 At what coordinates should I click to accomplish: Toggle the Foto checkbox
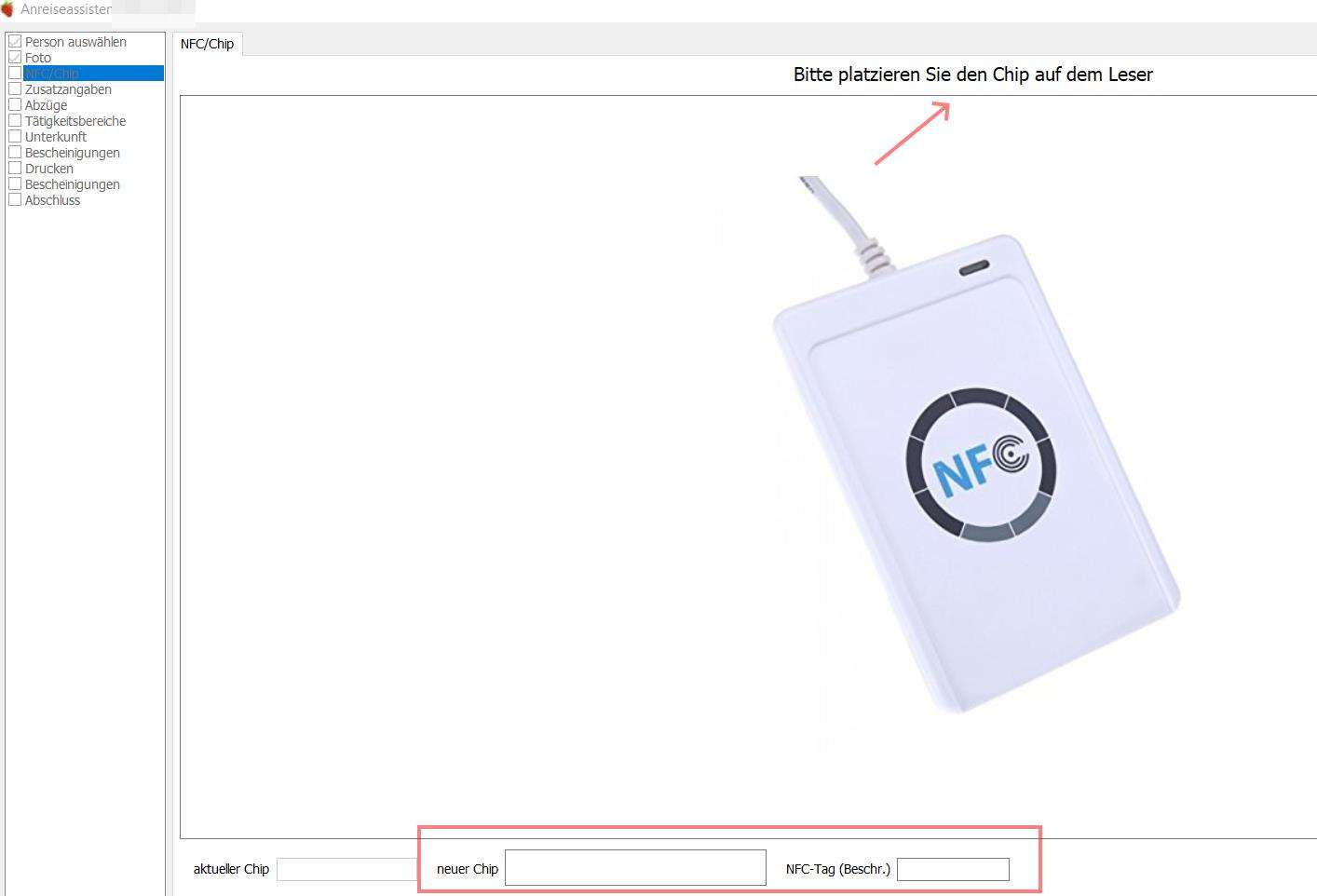15,58
